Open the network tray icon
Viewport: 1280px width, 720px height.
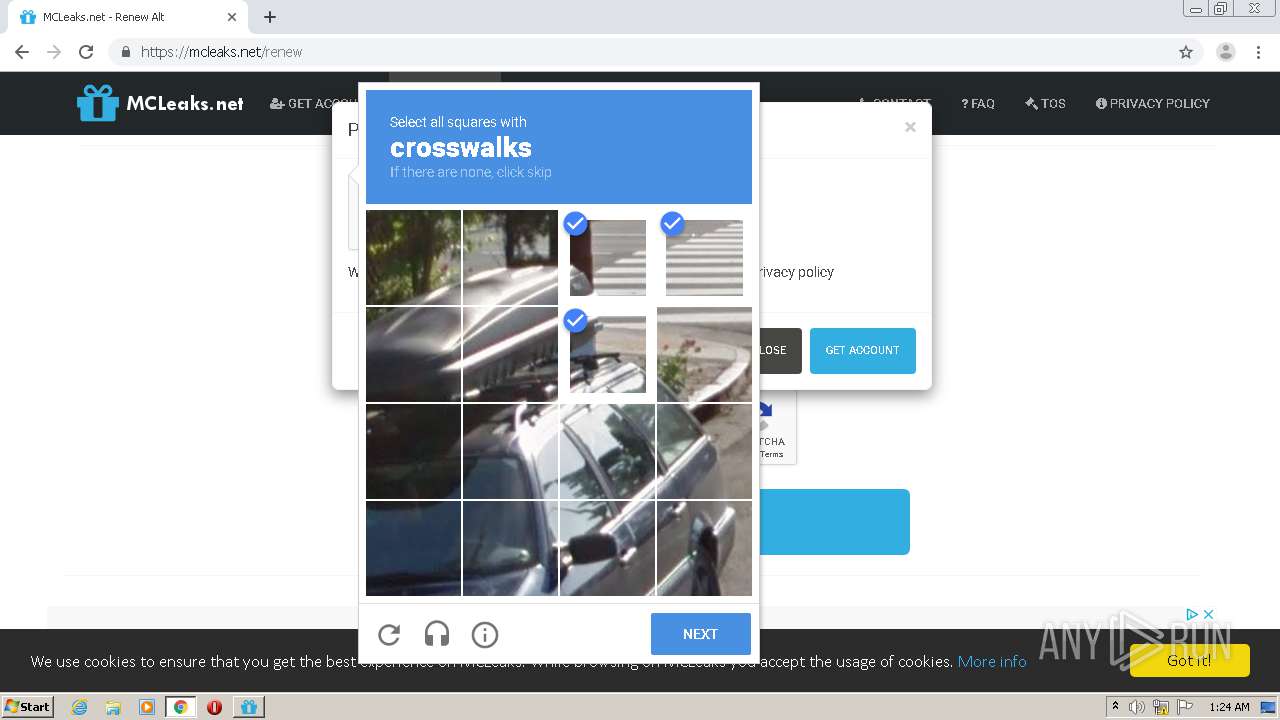1162,707
